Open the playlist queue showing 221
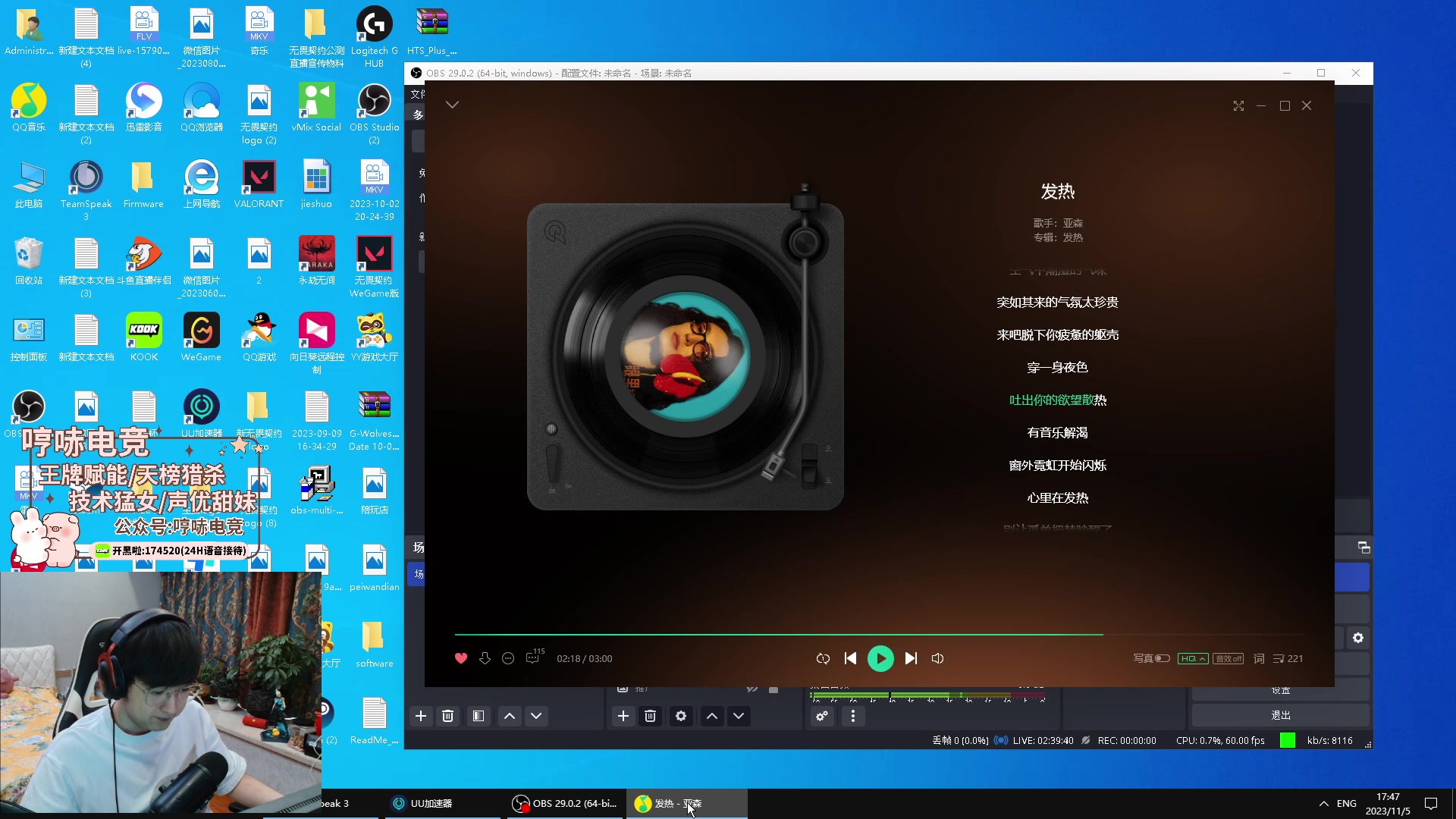 pos(1288,658)
